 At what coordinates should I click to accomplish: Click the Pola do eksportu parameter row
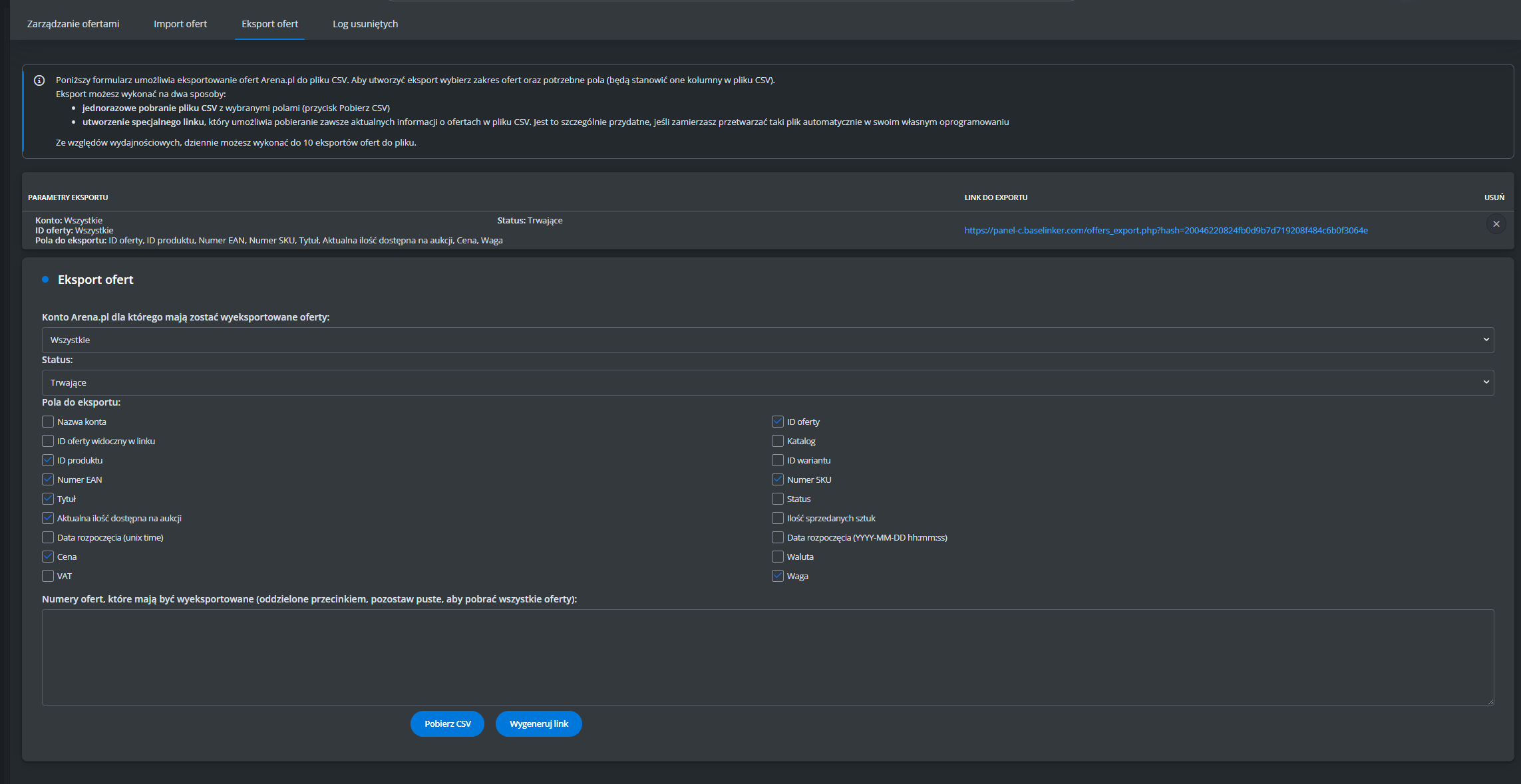[269, 240]
